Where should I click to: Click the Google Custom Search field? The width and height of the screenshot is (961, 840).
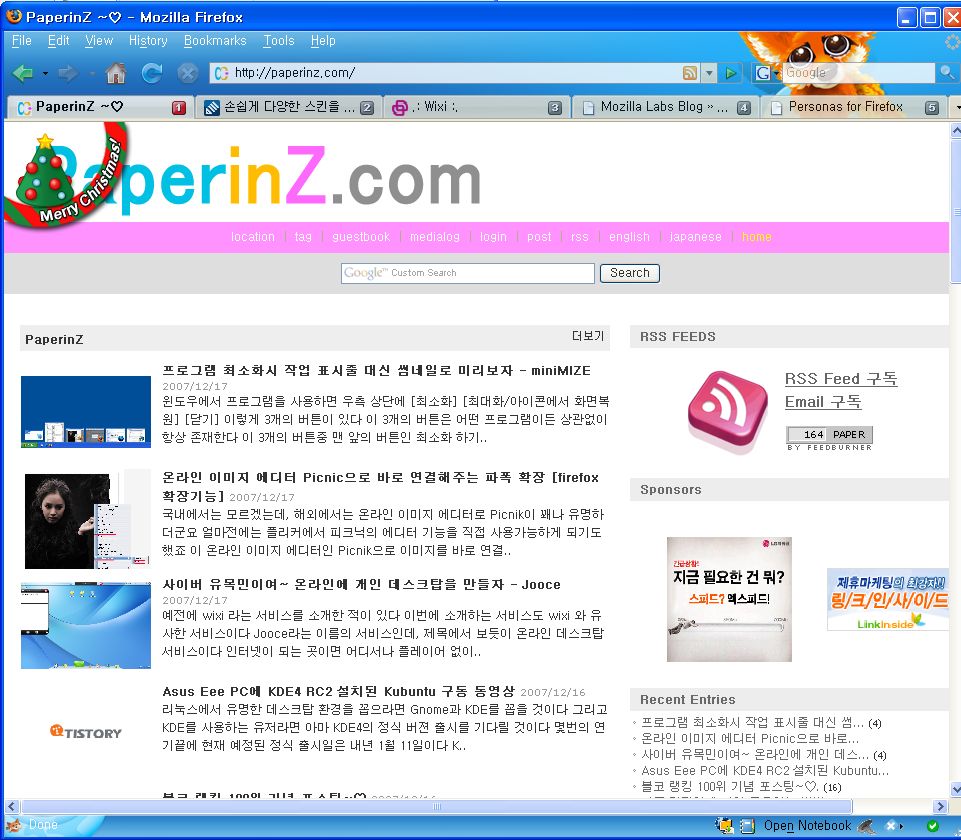click(x=468, y=273)
